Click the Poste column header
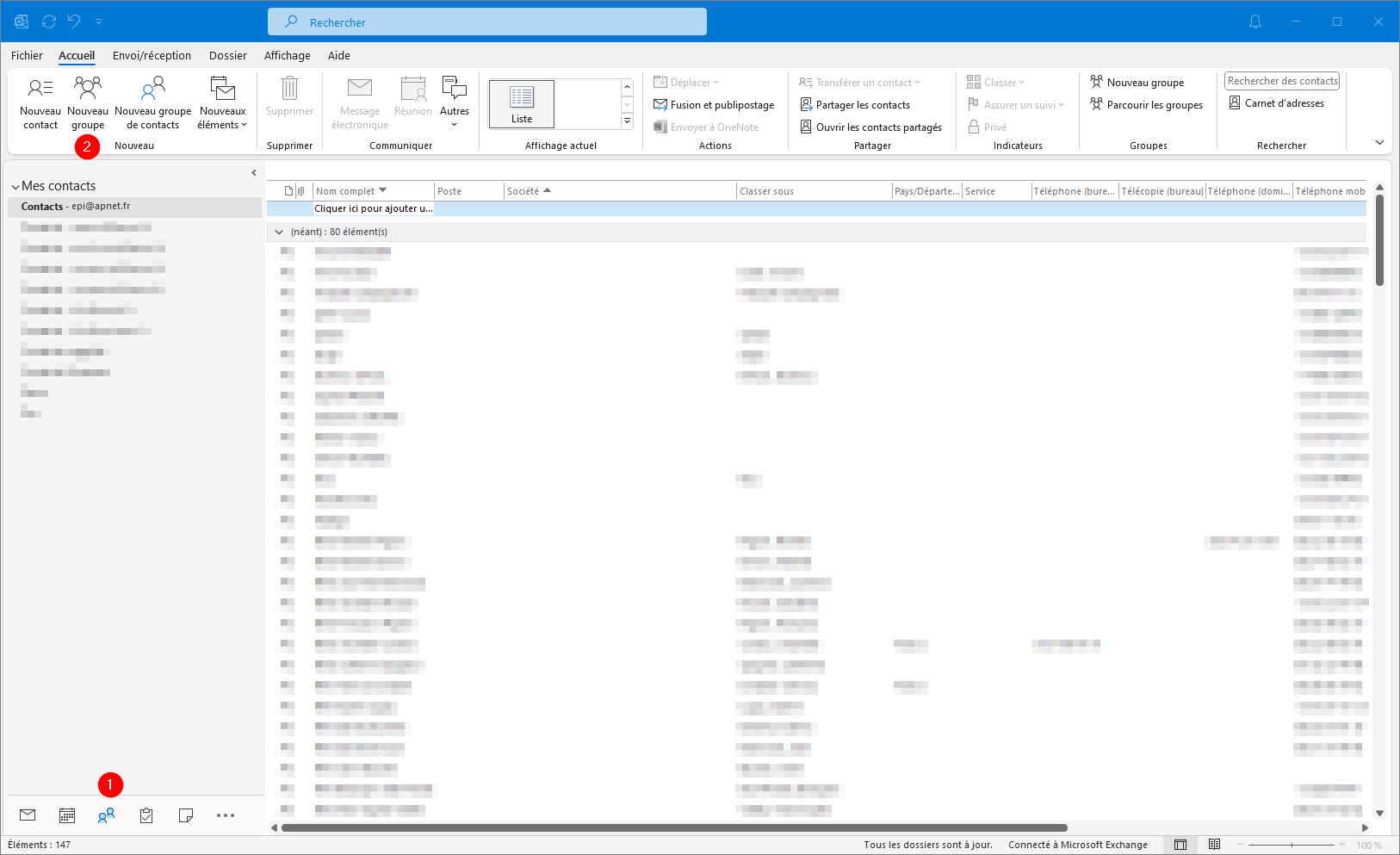Image resolution: width=1400 pixels, height=855 pixels. (x=469, y=191)
